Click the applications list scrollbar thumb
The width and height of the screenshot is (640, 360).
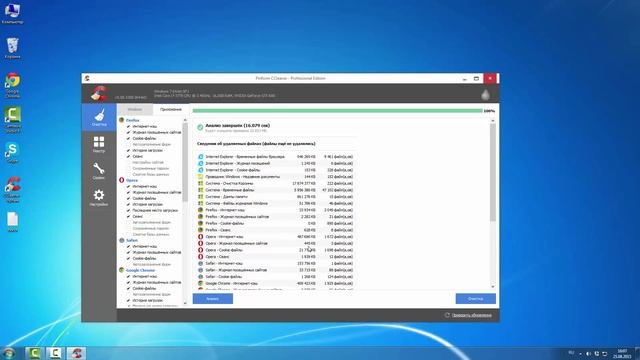(x=185, y=162)
